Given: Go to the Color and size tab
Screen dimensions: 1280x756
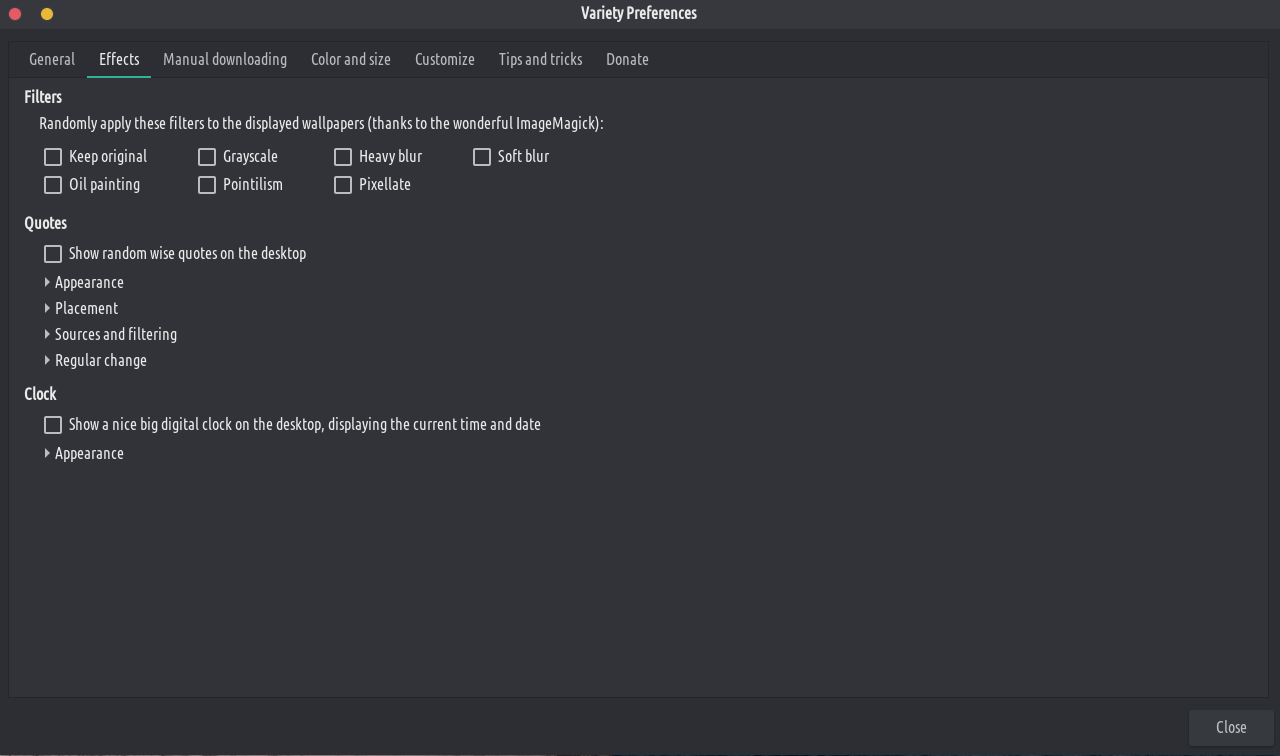Looking at the screenshot, I should [x=351, y=59].
